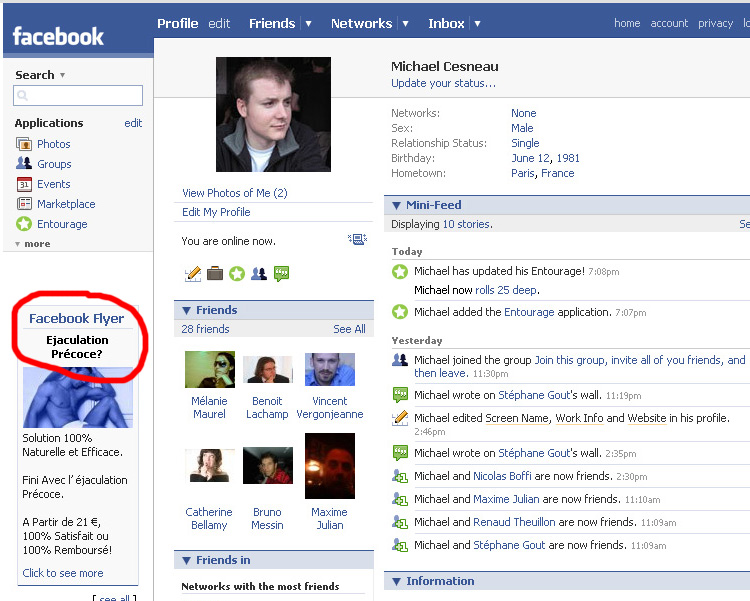750x601 pixels.
Task: Collapse the Information section triangle
Action: tap(396, 582)
